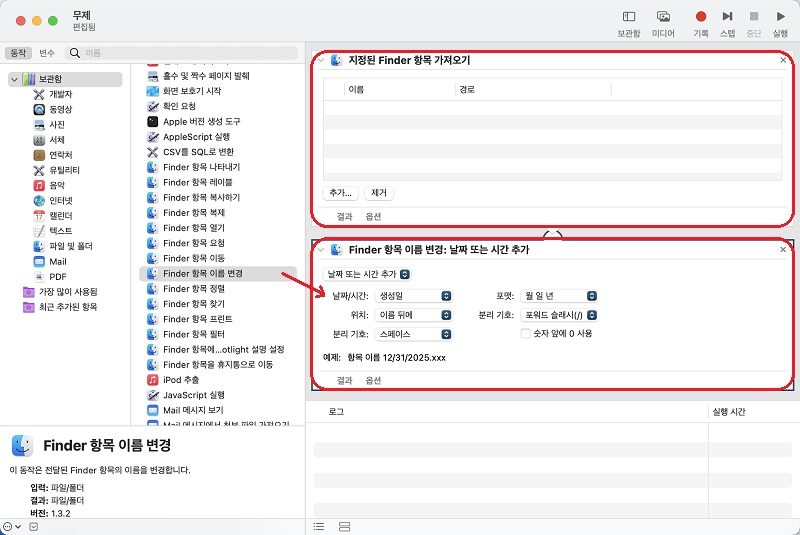This screenshot has height=535, width=800.
Task: Click the 중단 stop button
Action: click(754, 23)
